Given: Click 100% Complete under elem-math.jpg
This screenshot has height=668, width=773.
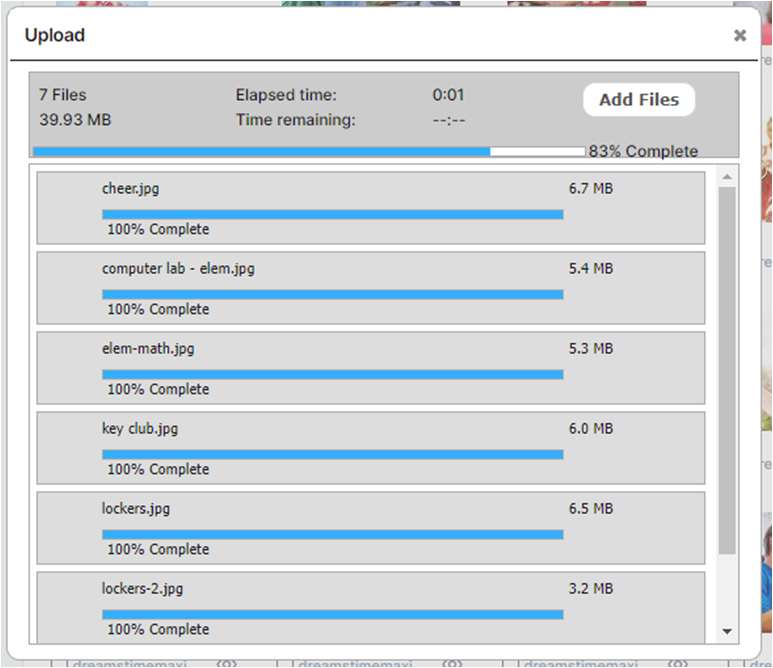Looking at the screenshot, I should click(x=158, y=389).
